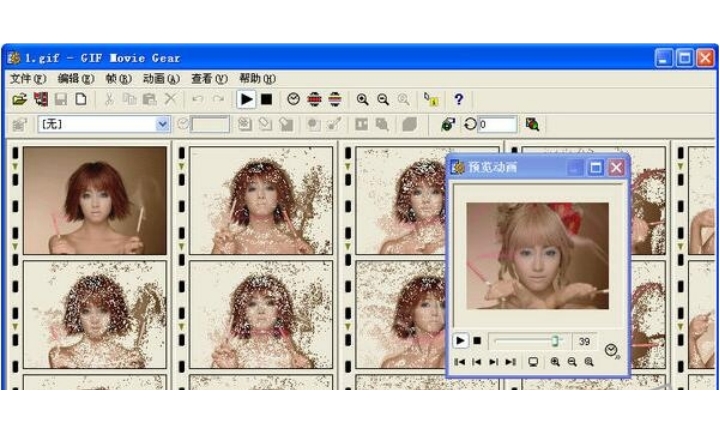Viewport: 720px width, 432px height.
Task: Click the yellow properties info icon
Action: click(431, 99)
